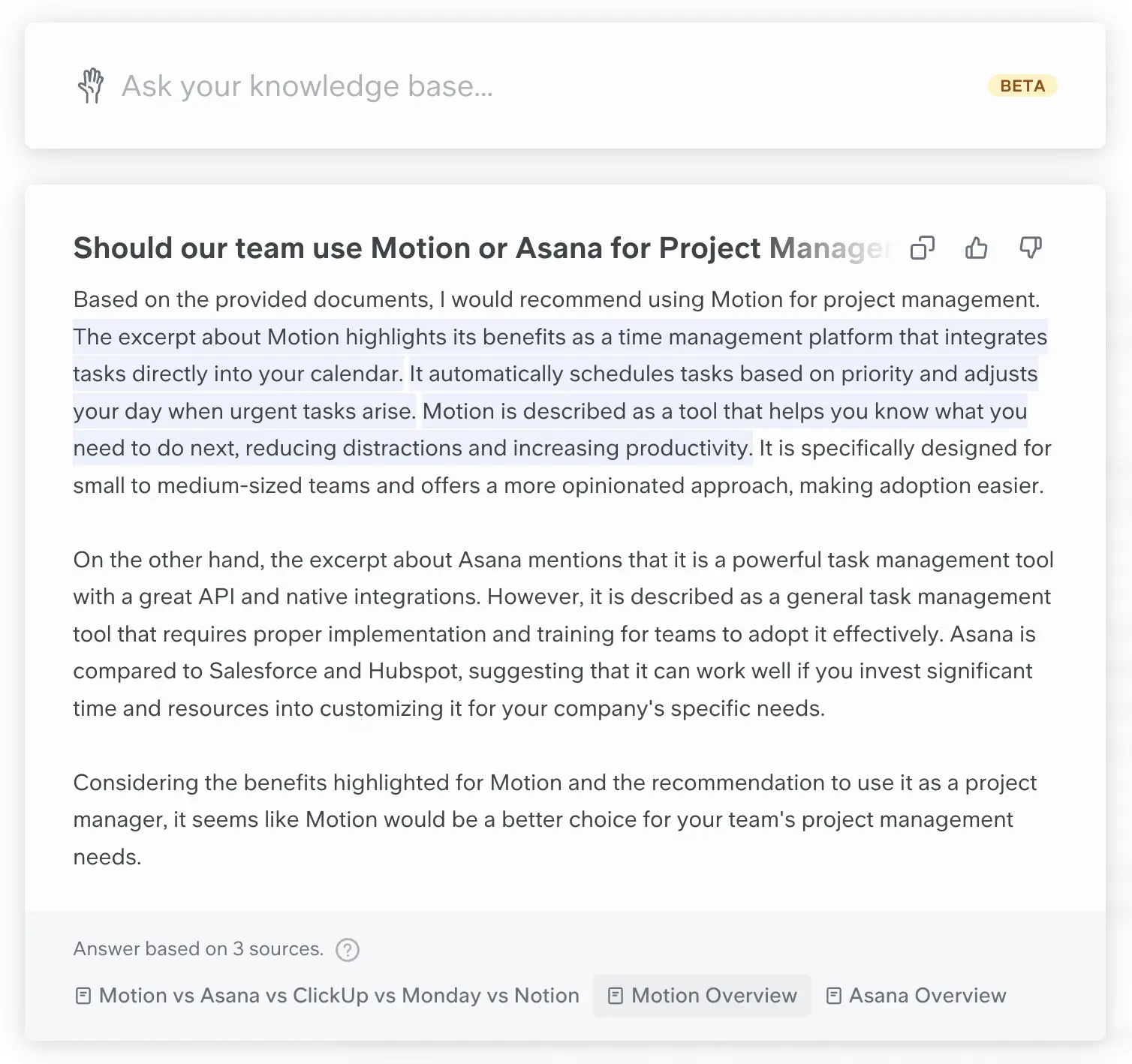Click document icon beside "Motion vs Asana" source
This screenshot has width=1132, height=1064.
(83, 996)
